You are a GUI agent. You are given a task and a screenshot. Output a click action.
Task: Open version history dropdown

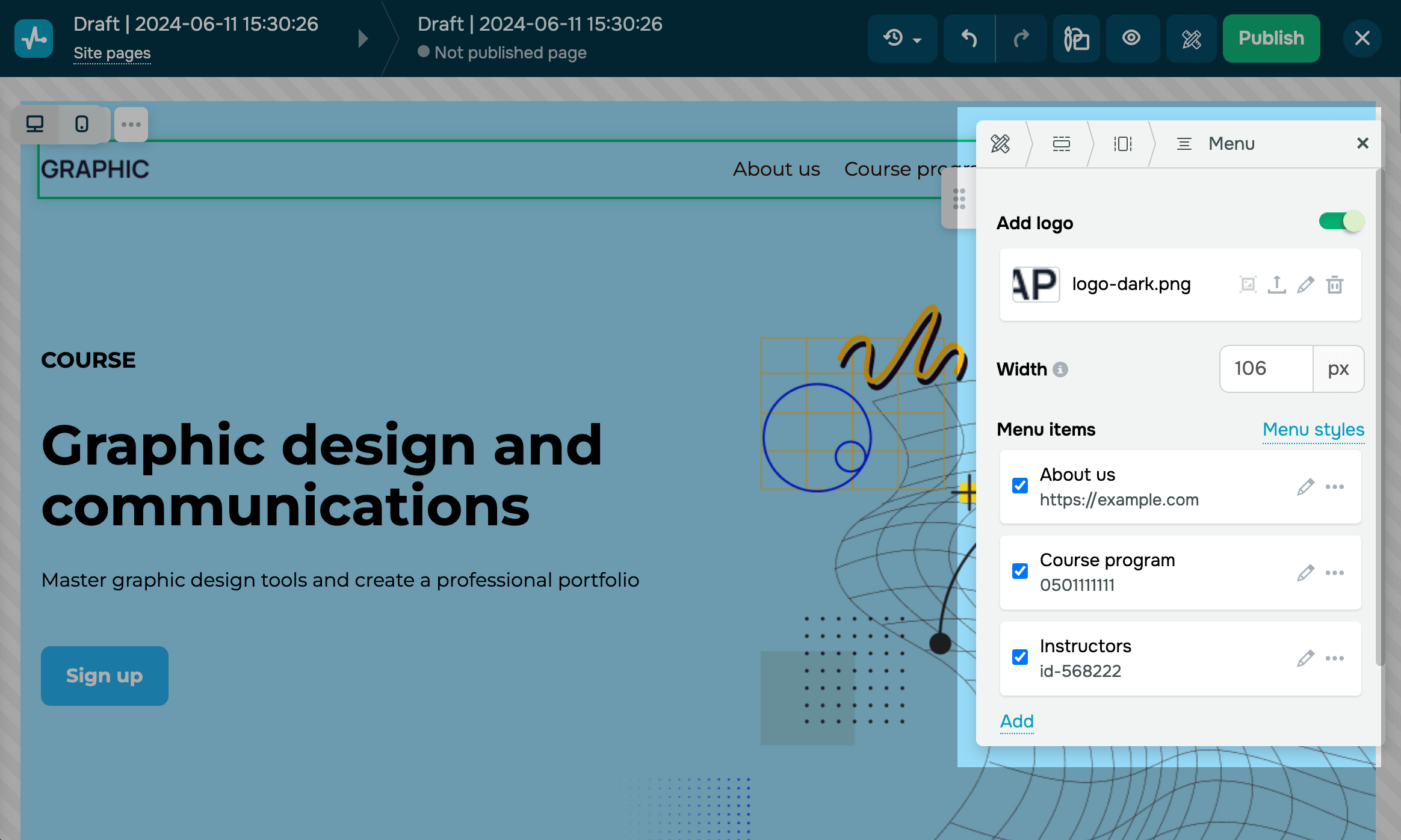(x=902, y=39)
